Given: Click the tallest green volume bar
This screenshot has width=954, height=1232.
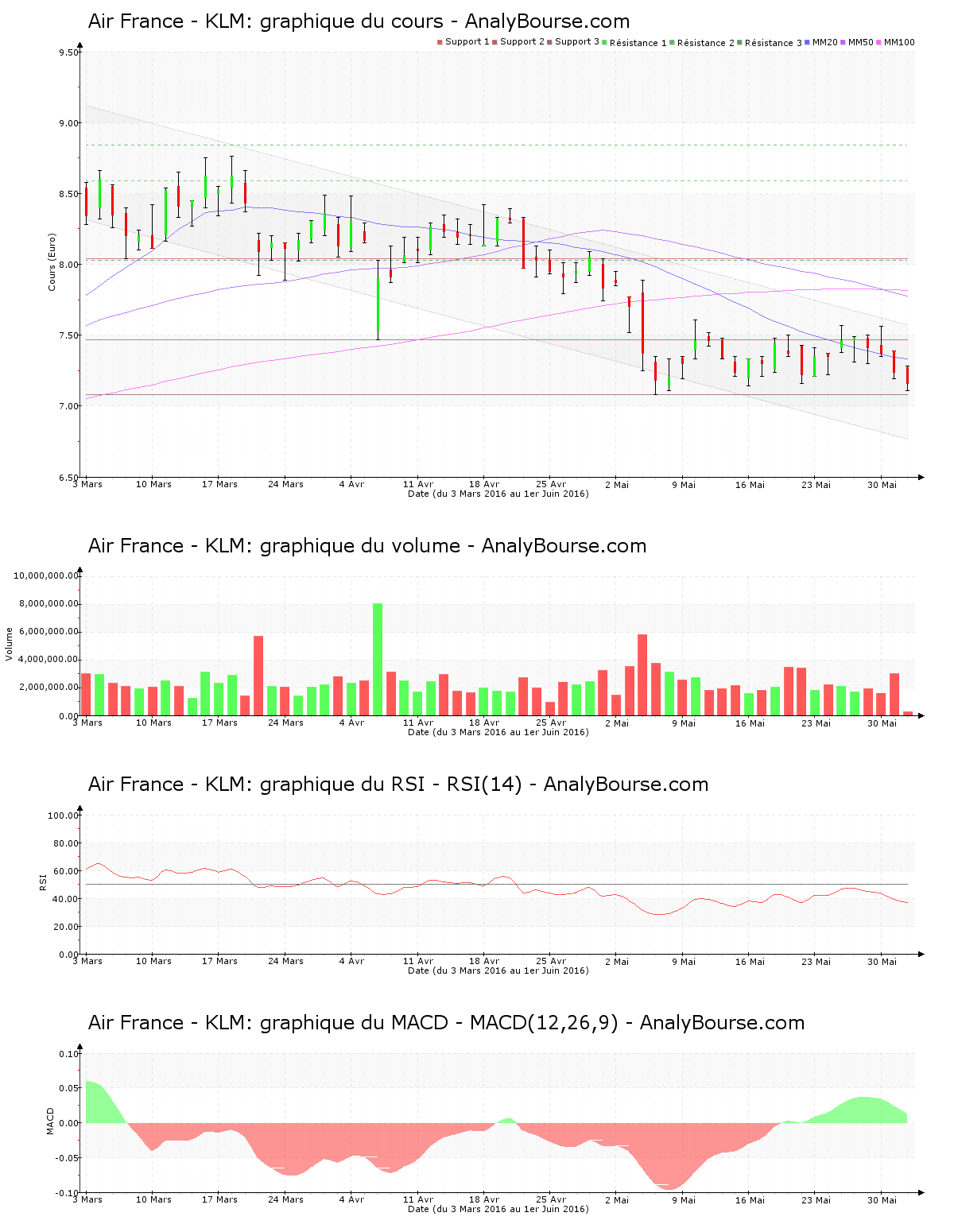Looking at the screenshot, I should (x=378, y=660).
